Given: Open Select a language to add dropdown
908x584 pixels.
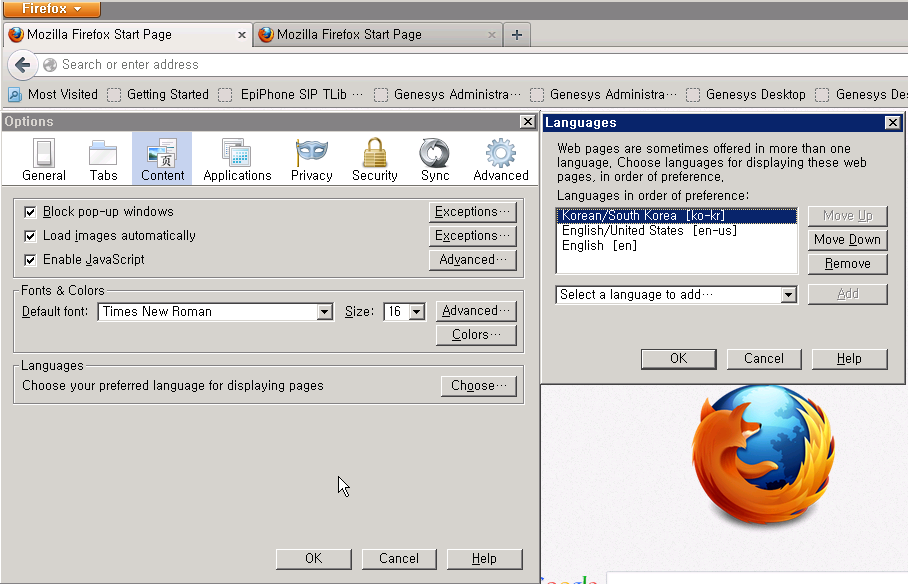Looking at the screenshot, I should pyautogui.click(x=676, y=294).
